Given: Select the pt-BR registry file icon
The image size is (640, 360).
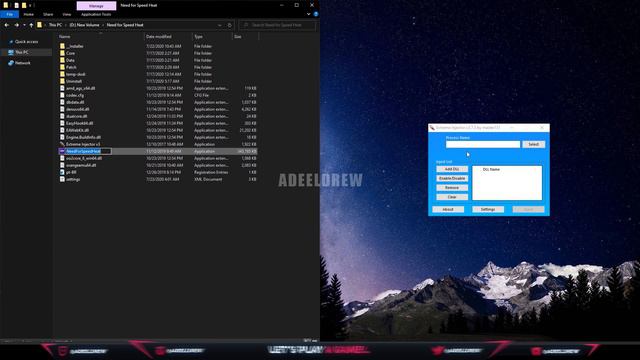Looking at the screenshot, I should click(62, 172).
